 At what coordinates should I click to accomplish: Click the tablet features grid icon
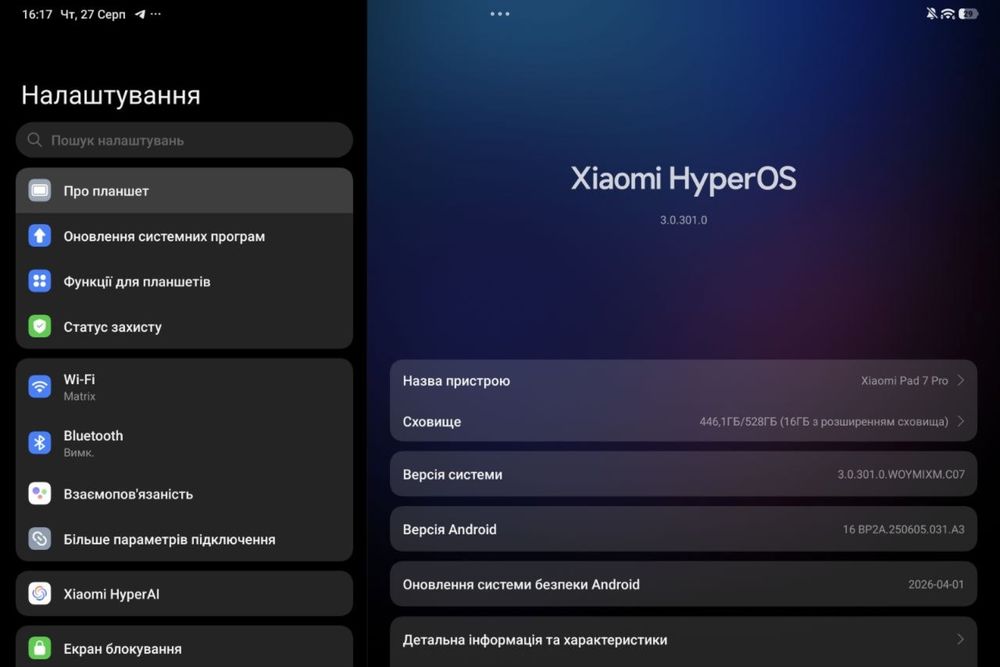coord(40,281)
